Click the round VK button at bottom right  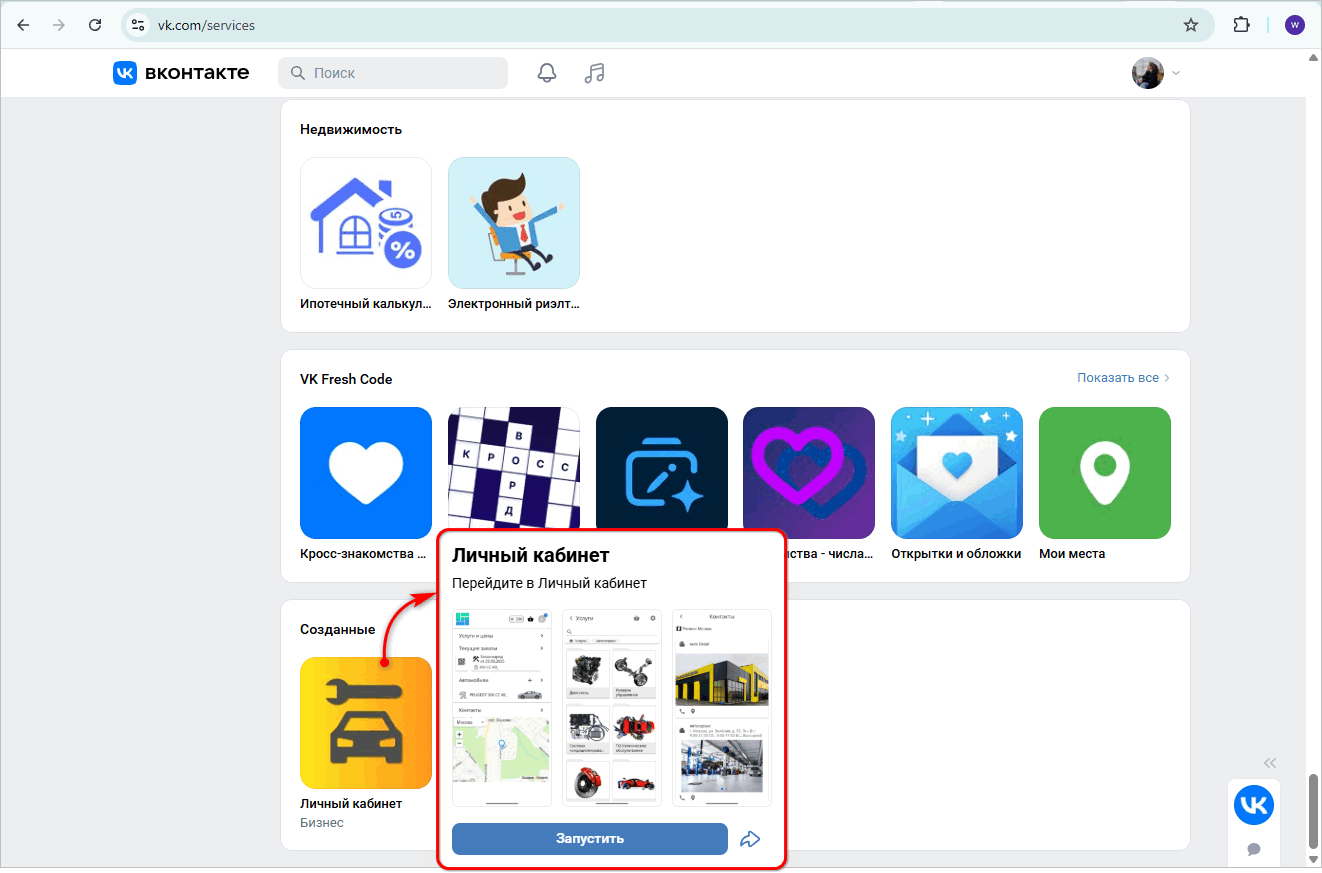tap(1253, 805)
